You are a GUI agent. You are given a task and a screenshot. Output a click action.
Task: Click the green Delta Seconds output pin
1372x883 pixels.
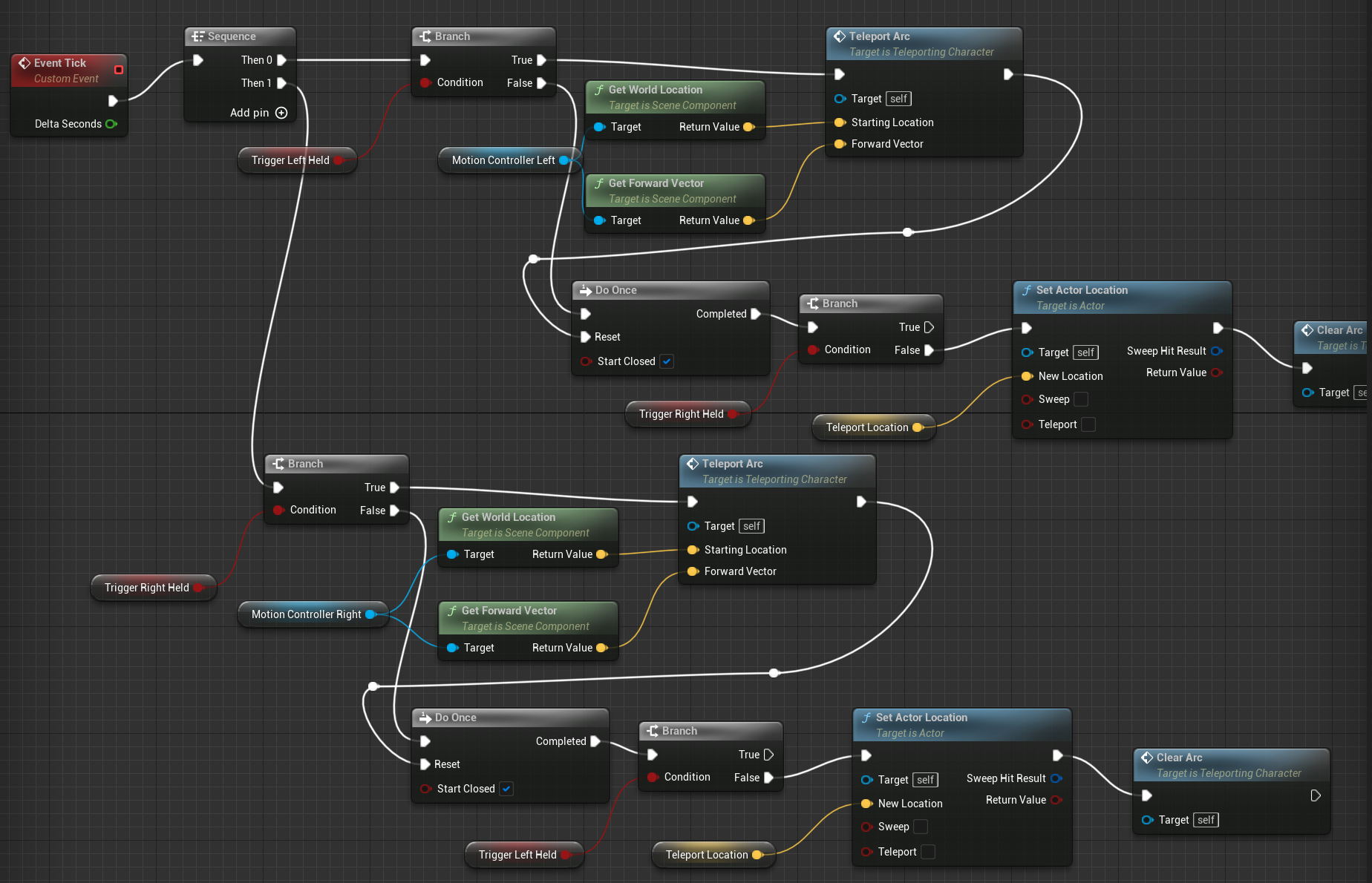point(111,124)
